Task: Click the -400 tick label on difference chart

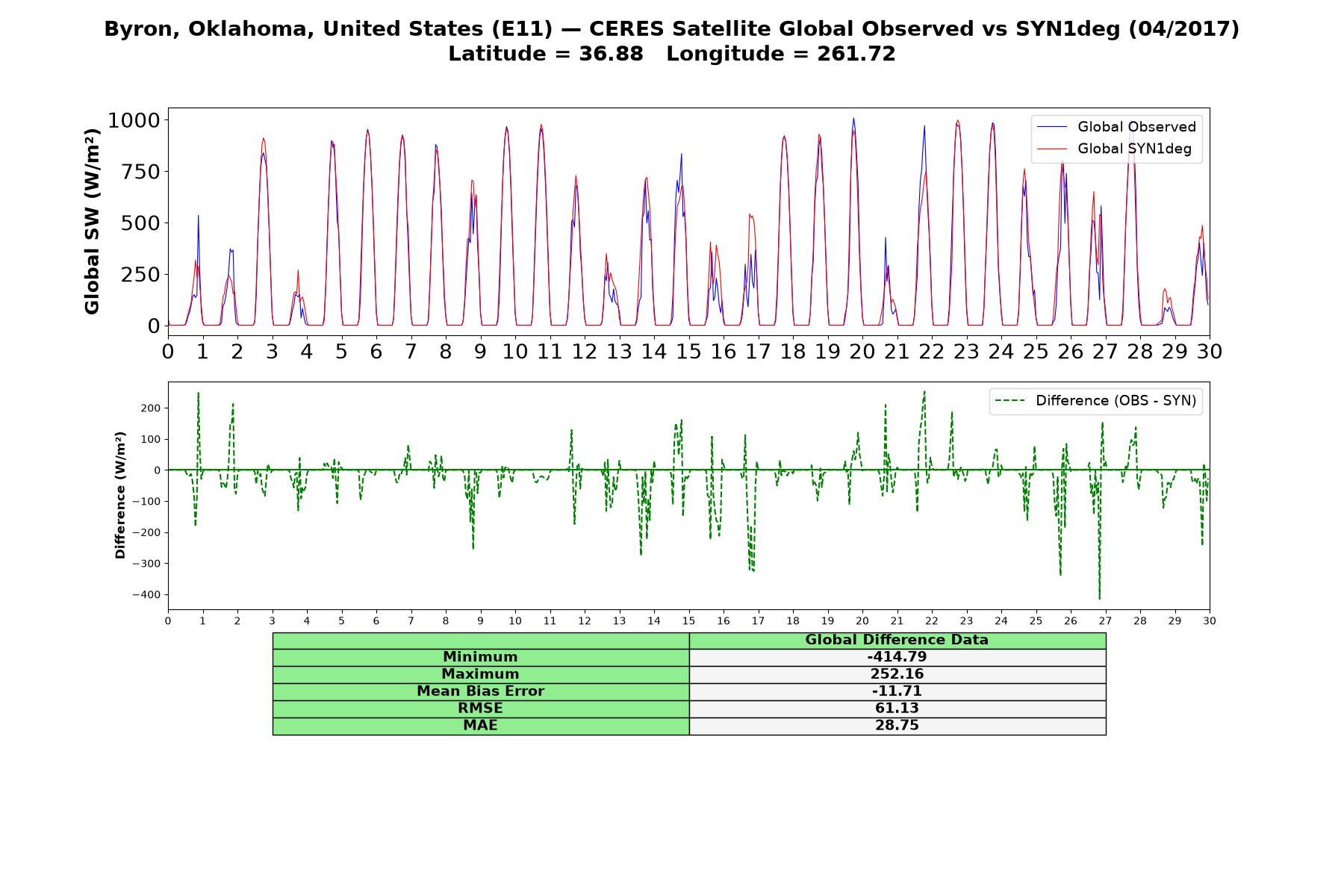Action: (146, 595)
